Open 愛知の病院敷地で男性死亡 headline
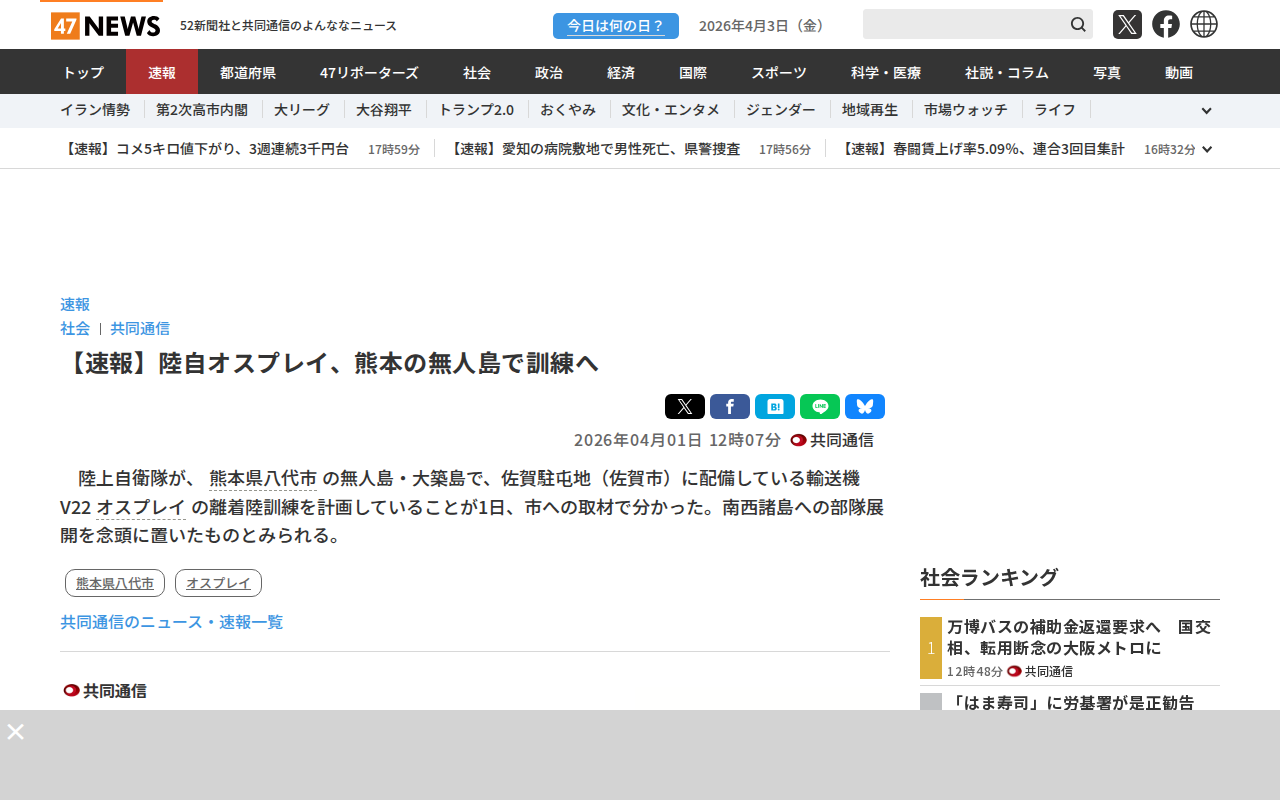This screenshot has height=800, width=1280. click(x=594, y=149)
